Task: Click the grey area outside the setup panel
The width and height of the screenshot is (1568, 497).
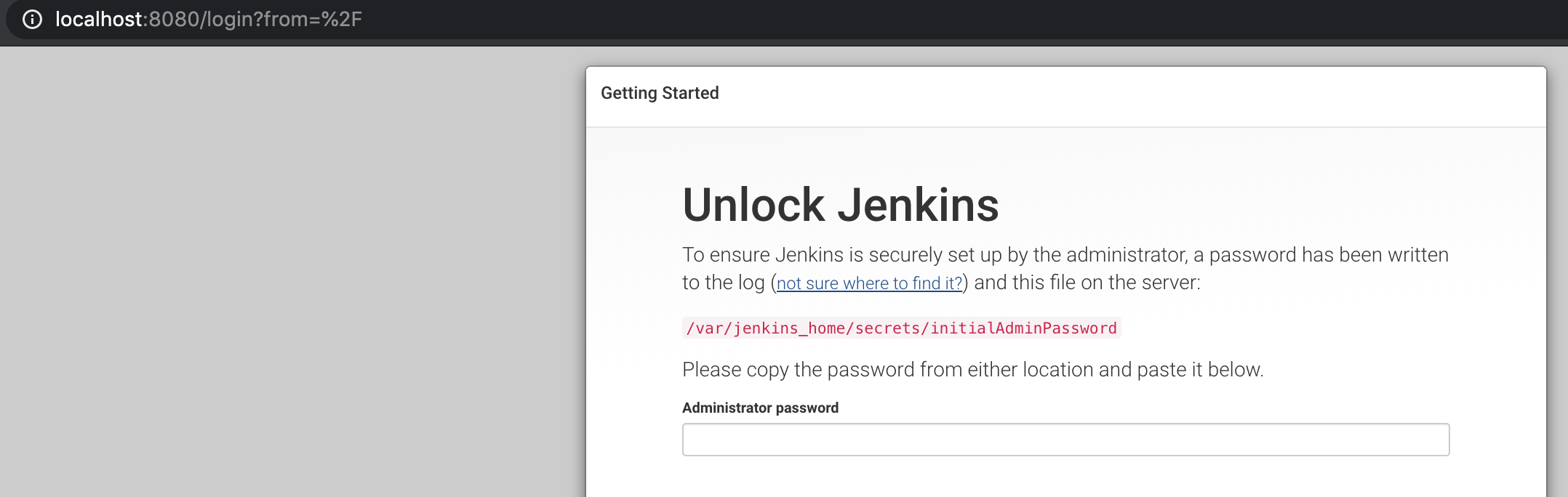Action: [291, 291]
